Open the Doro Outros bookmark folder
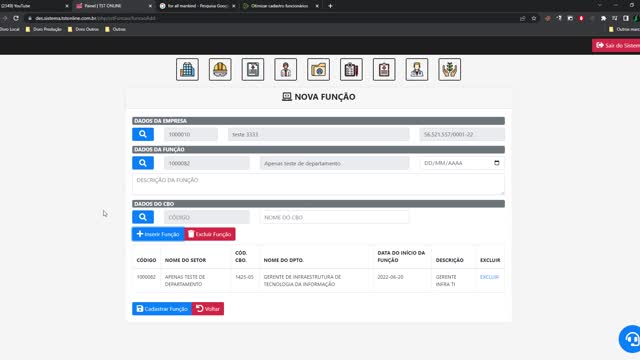The width and height of the screenshot is (640, 360). pos(83,29)
